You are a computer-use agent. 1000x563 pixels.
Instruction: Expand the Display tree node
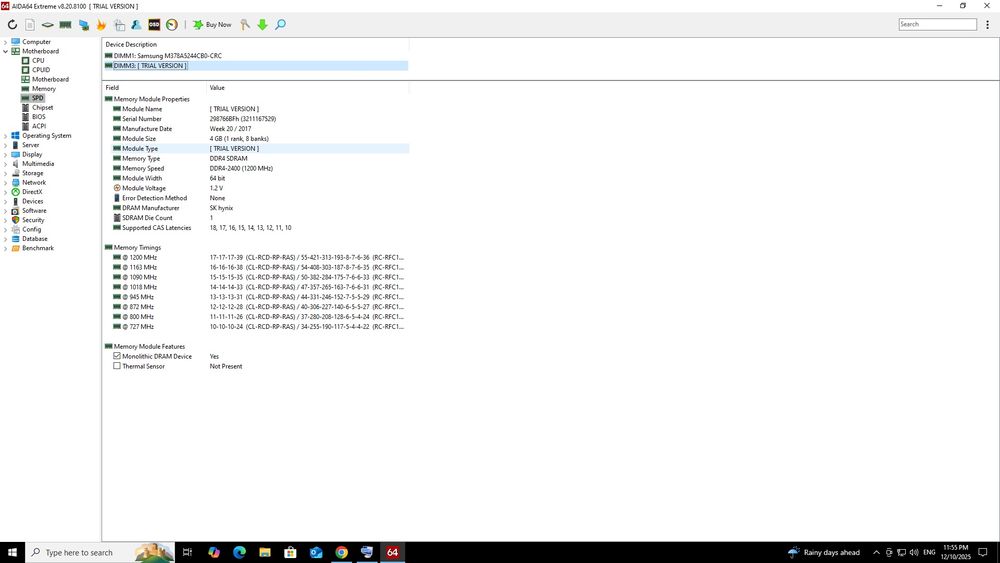[5, 154]
